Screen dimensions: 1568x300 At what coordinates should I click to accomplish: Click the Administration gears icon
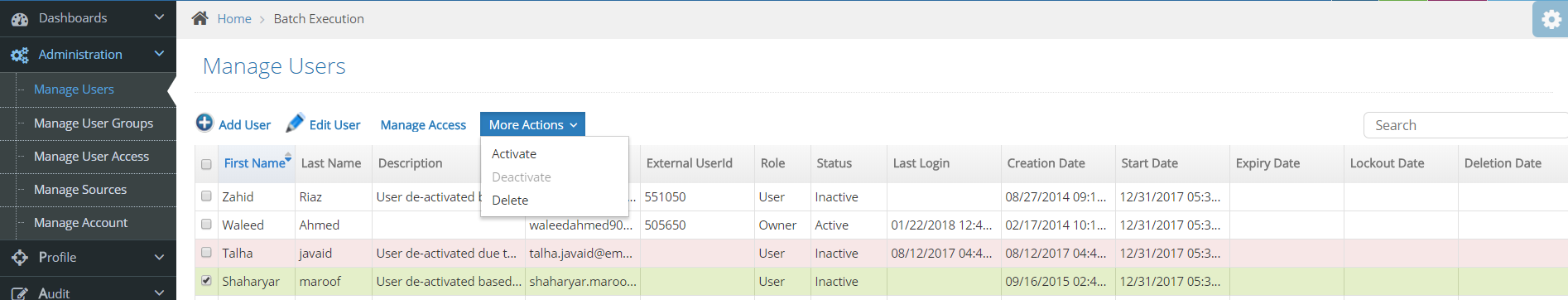(x=20, y=55)
